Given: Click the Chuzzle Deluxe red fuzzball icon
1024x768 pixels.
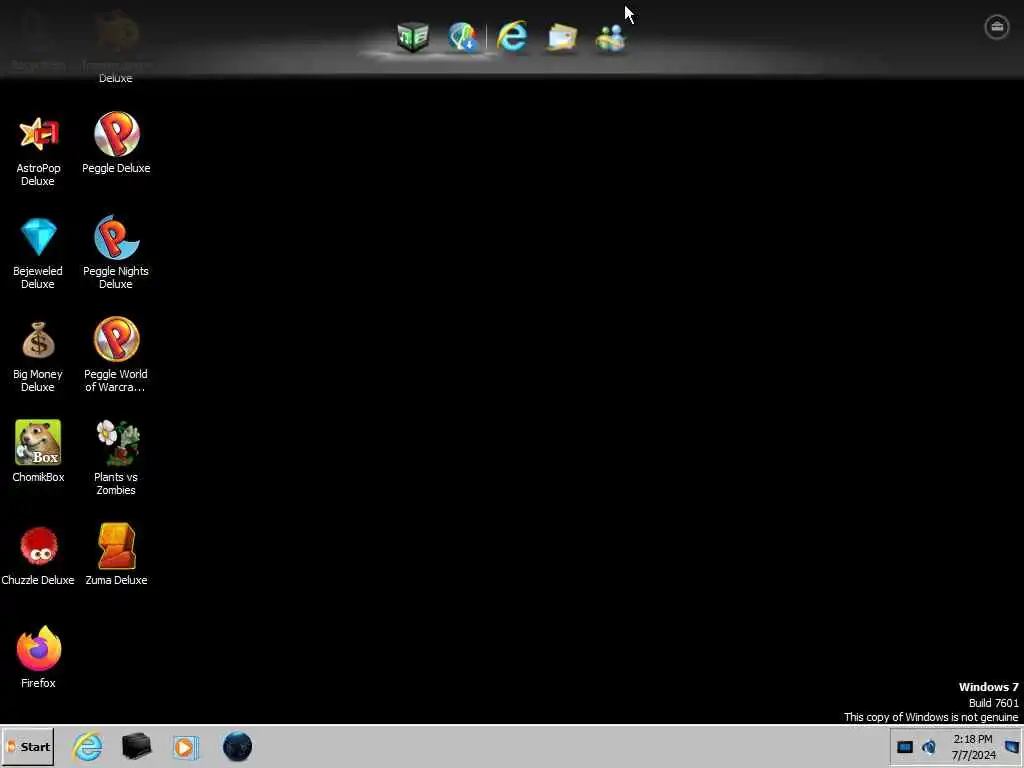Looking at the screenshot, I should [39, 546].
